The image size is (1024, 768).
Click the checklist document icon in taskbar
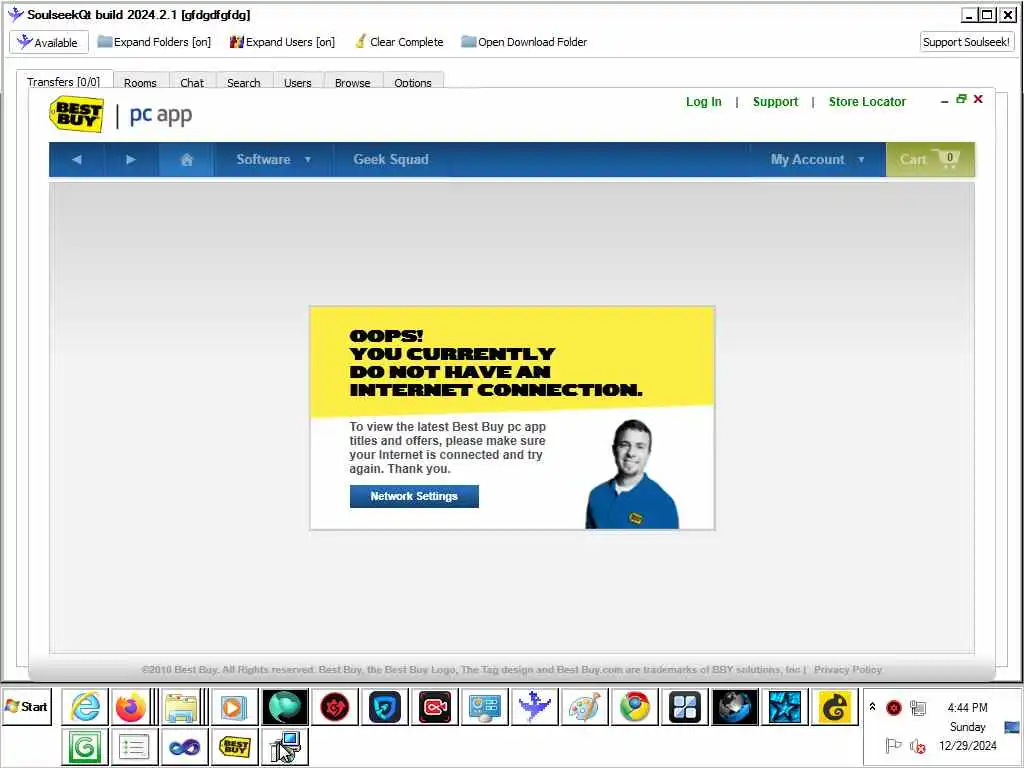coord(135,746)
